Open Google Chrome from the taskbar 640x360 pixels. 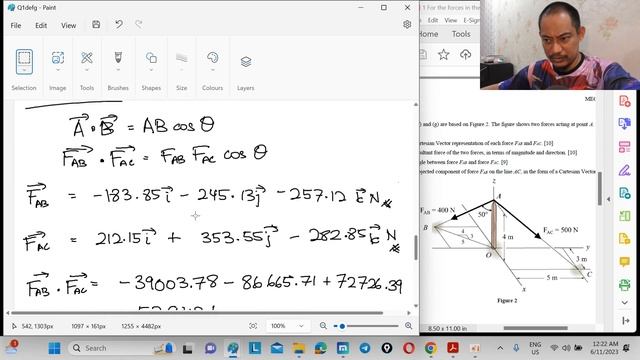tap(430, 348)
